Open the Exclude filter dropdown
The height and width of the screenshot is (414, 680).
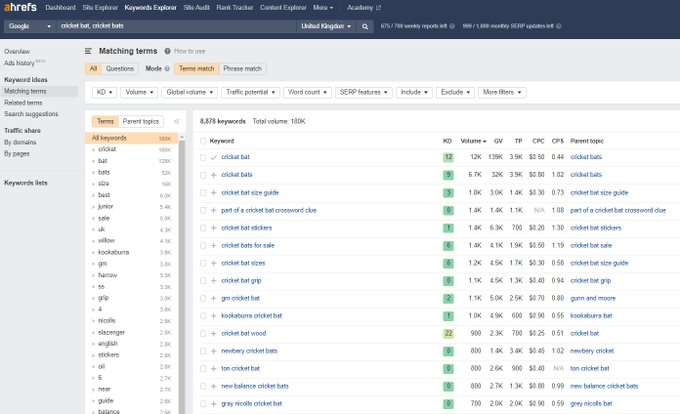tap(455, 92)
